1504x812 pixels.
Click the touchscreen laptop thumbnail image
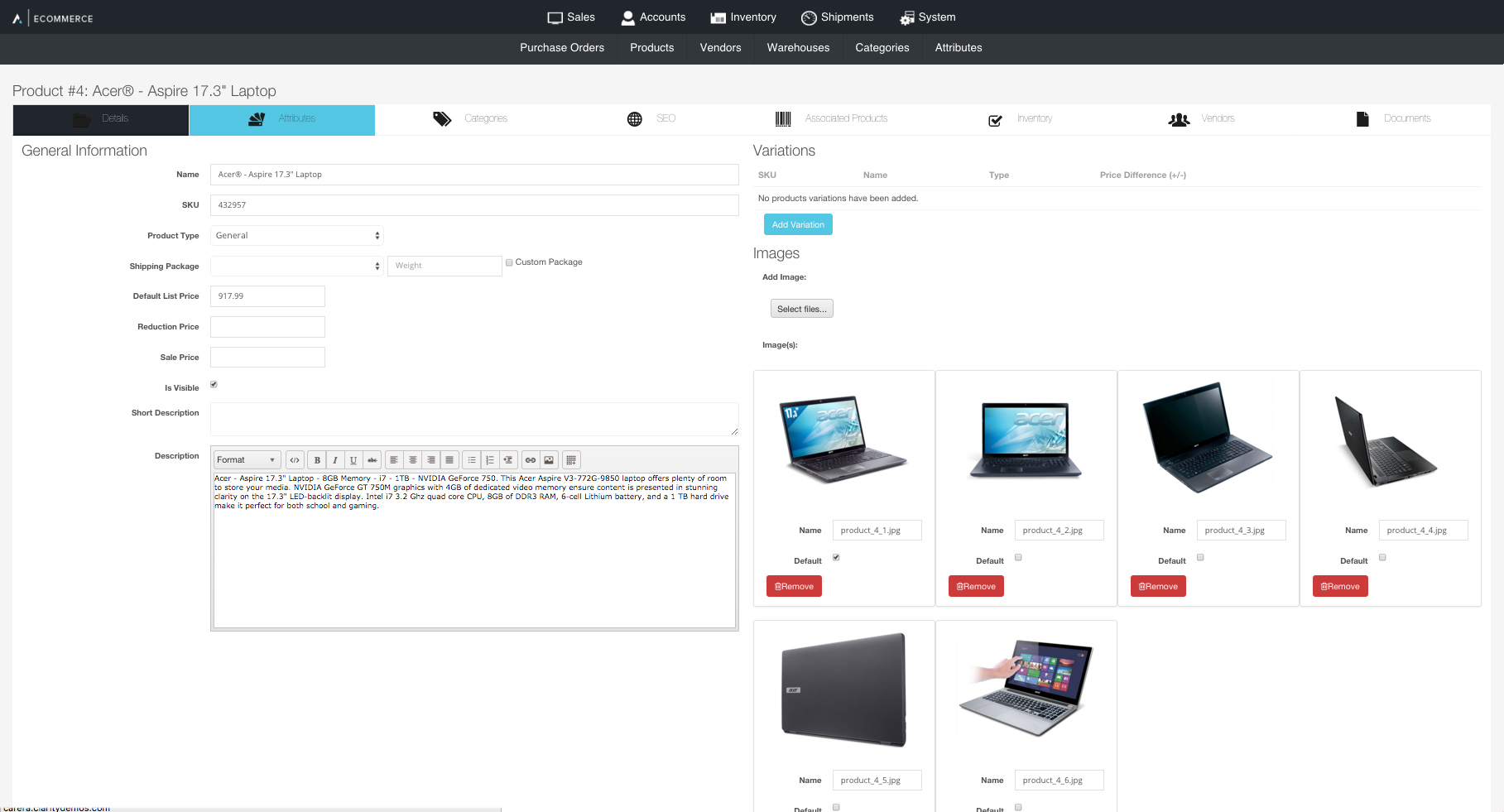coord(1026,687)
